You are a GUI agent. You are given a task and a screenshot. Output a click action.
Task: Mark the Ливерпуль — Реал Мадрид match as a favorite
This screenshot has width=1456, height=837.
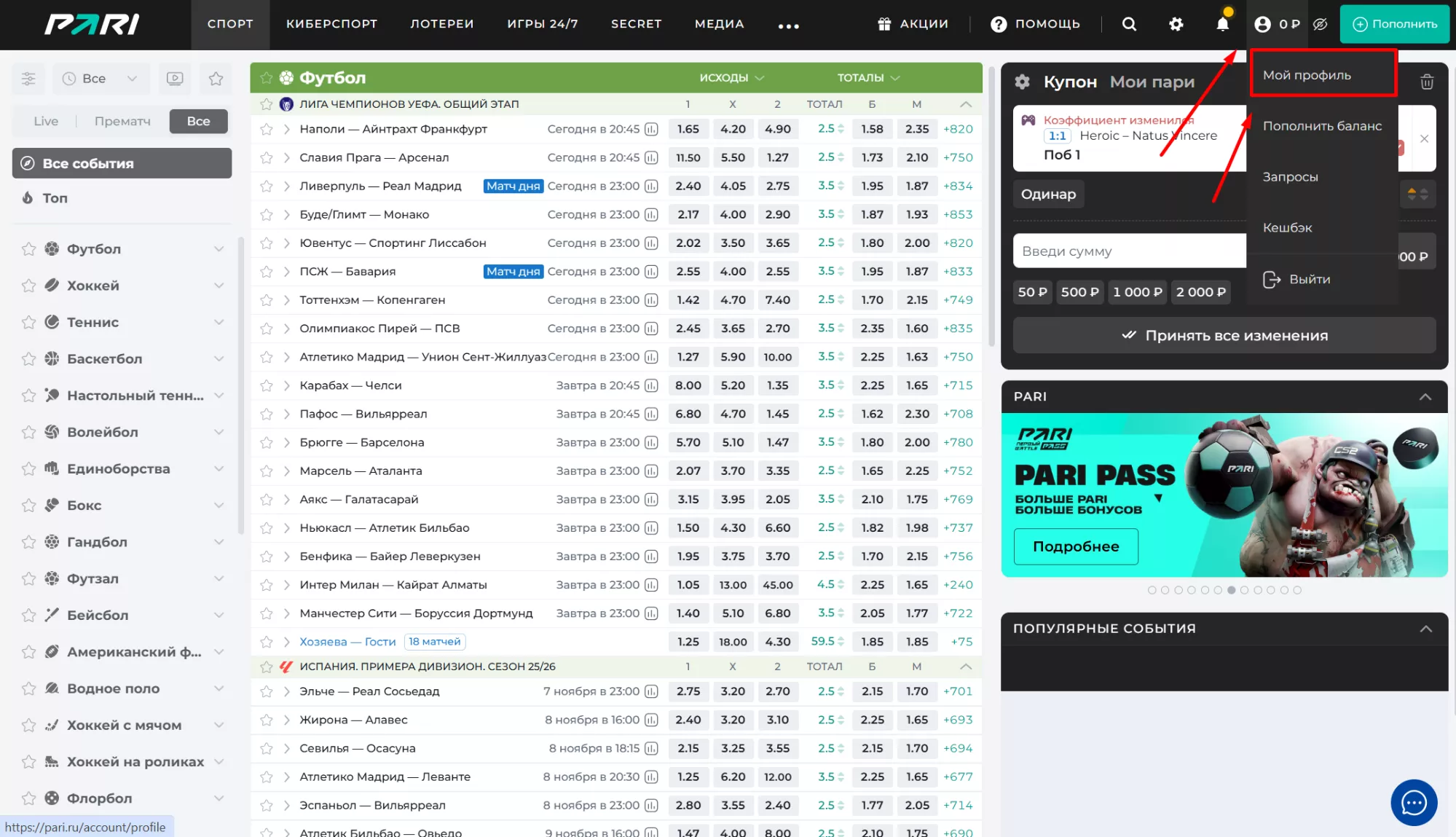click(267, 186)
